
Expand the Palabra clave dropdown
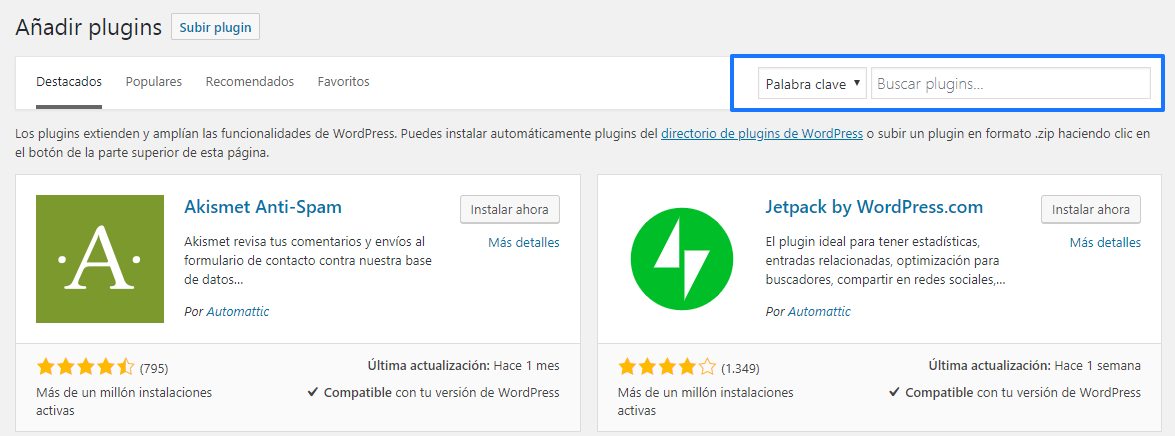[x=812, y=84]
